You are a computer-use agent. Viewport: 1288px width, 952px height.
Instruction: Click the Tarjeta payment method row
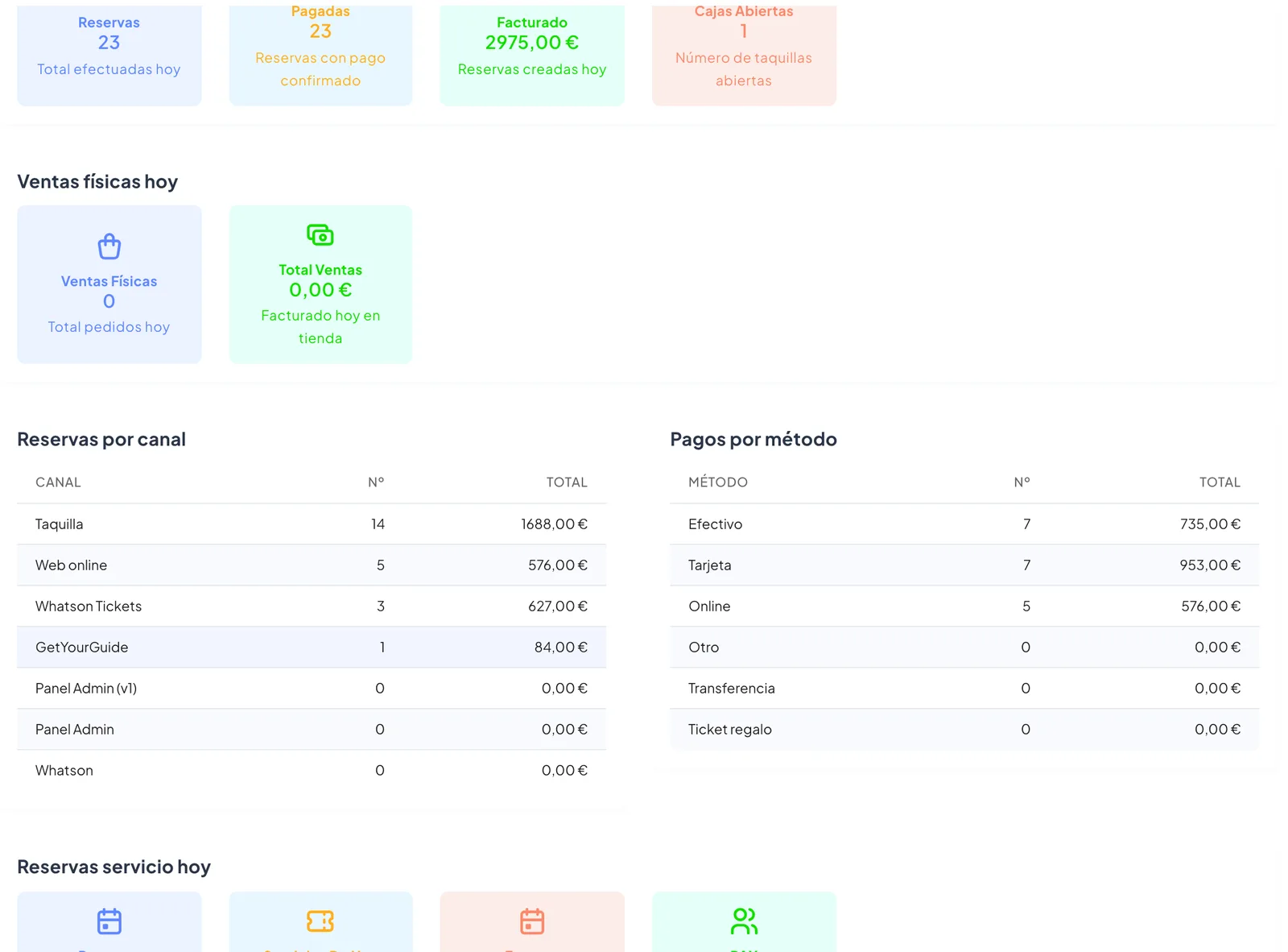tap(964, 565)
